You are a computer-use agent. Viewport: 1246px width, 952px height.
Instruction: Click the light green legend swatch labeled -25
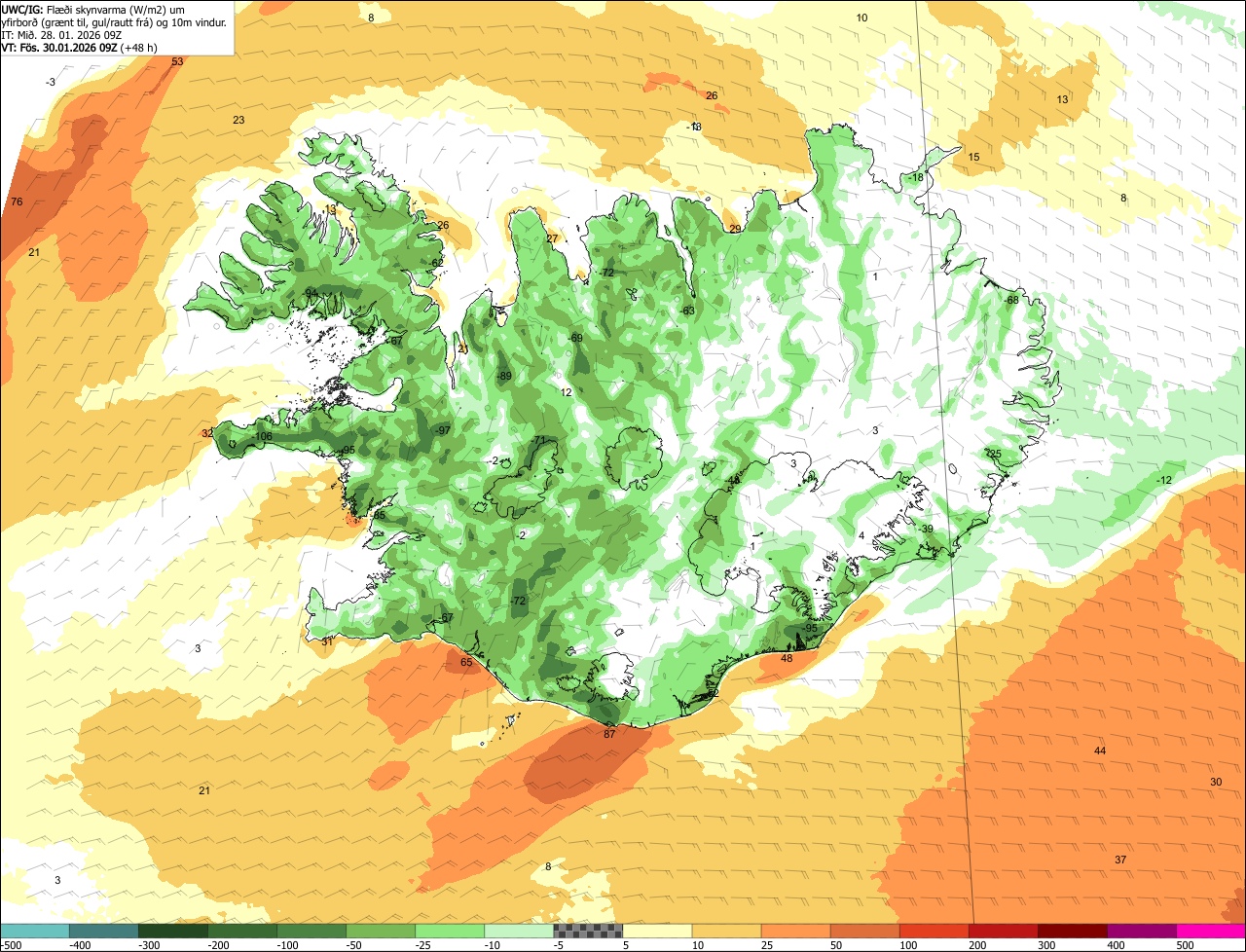tap(450, 931)
